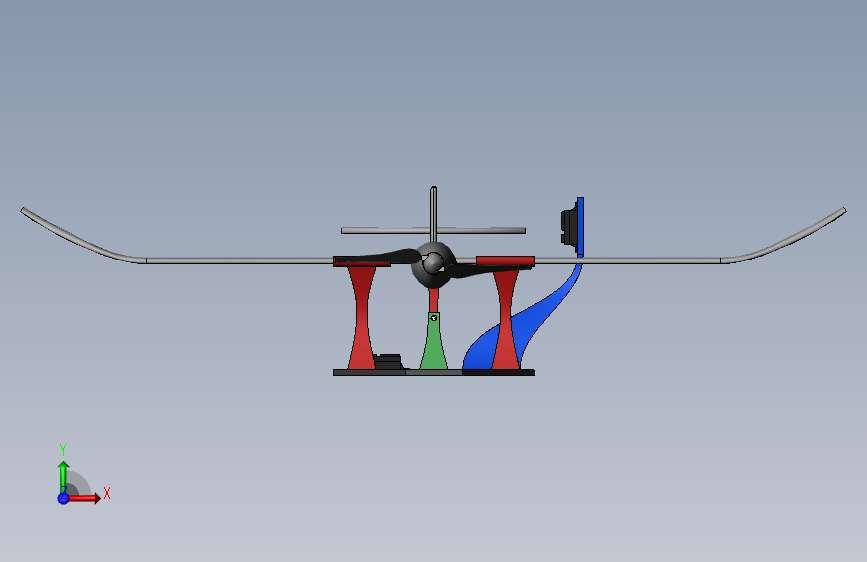The height and width of the screenshot is (562, 867).
Task: Select the upturned right wingtip
Action: [x=785, y=237]
